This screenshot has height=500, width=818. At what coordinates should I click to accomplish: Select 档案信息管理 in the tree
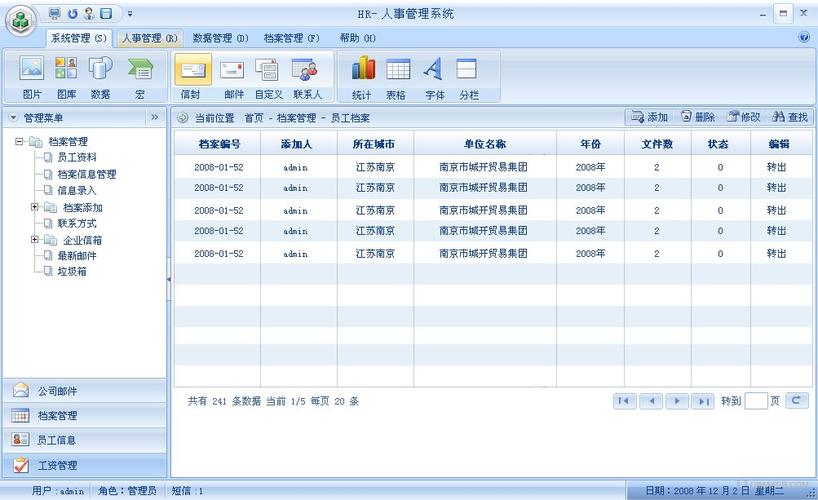pyautogui.click(x=87, y=174)
